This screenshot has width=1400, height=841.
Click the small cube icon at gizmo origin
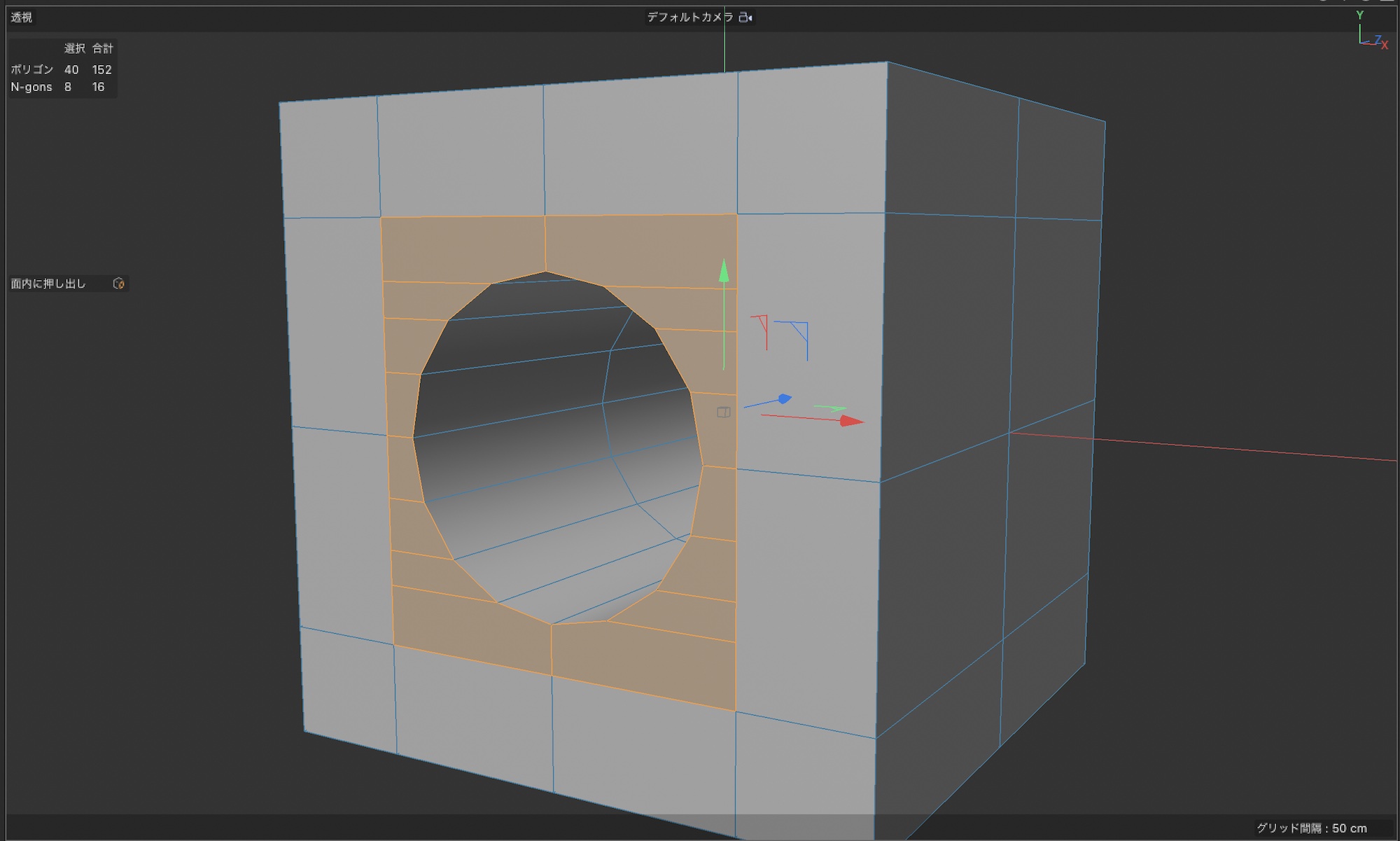(724, 412)
